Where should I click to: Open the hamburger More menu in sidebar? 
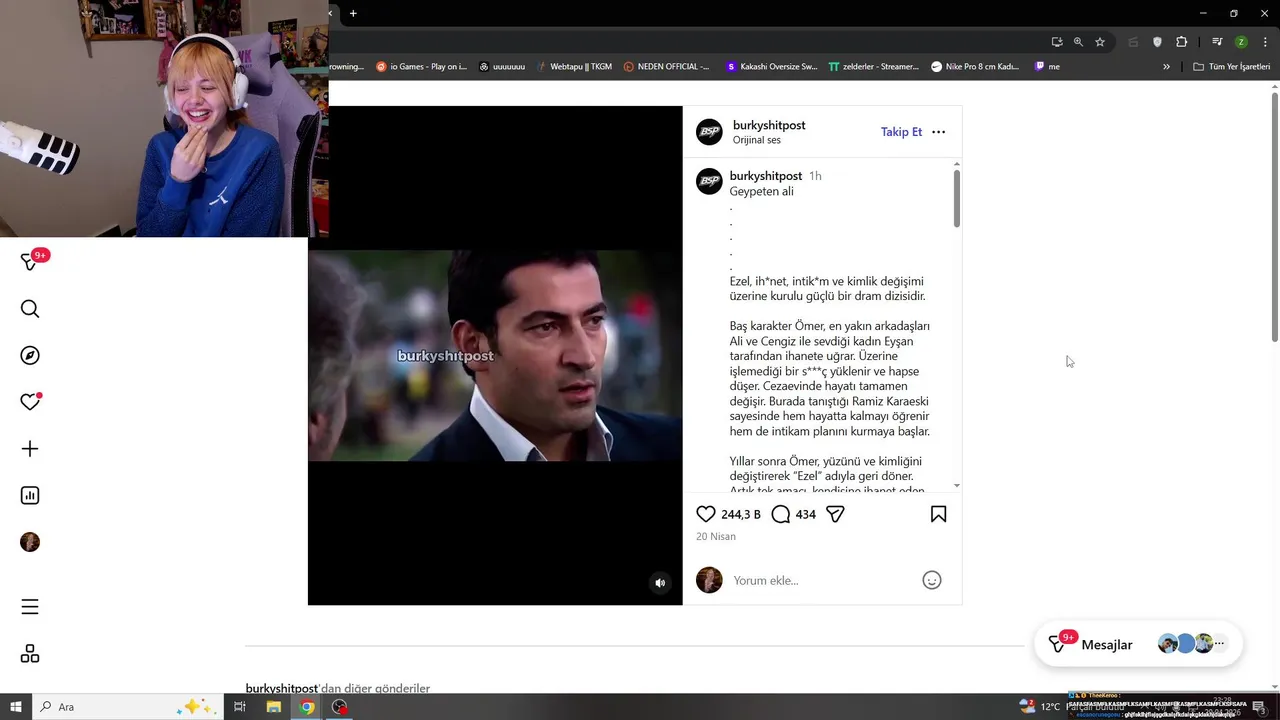point(30,607)
